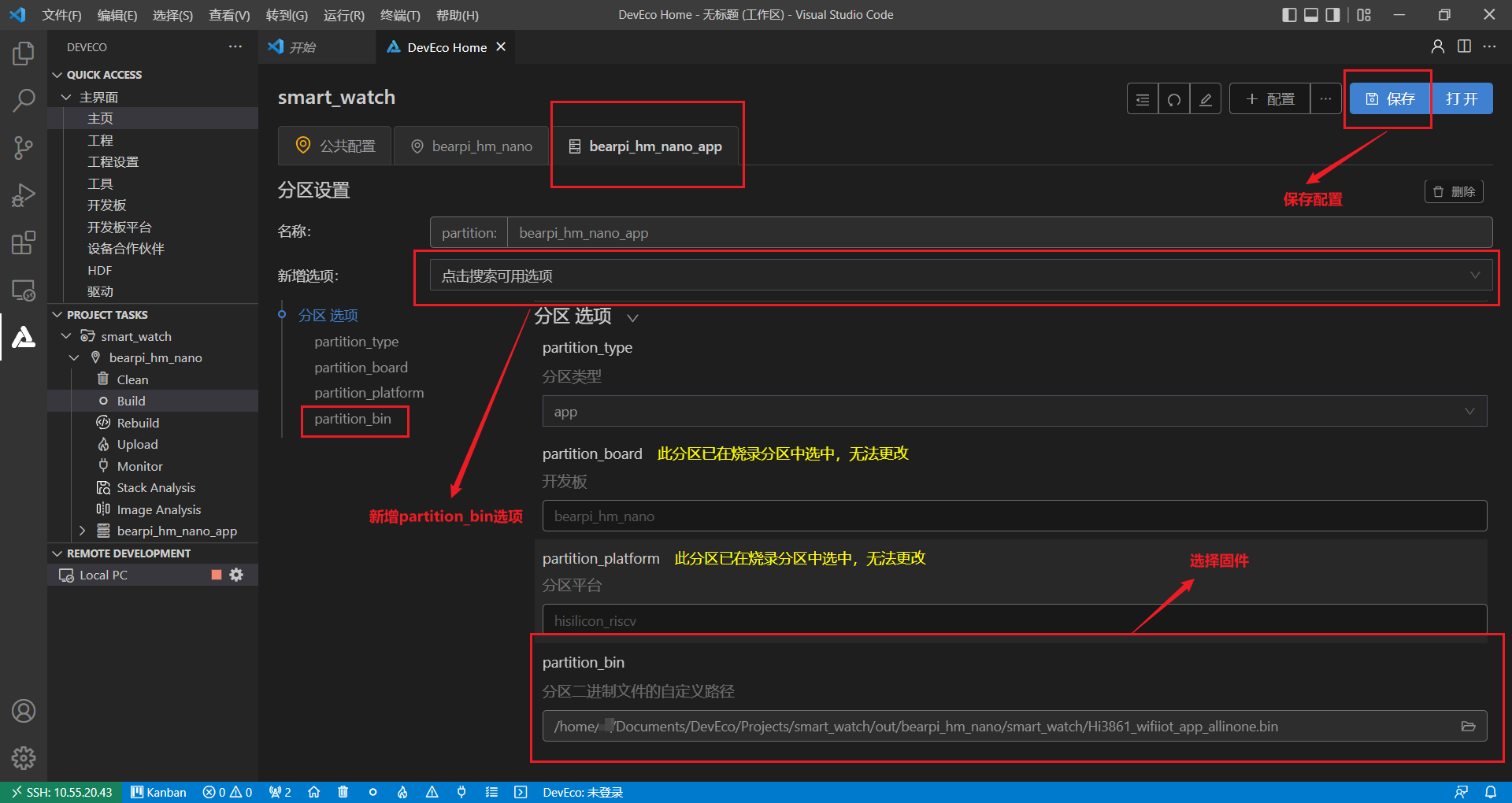The height and width of the screenshot is (803, 1512).
Task: Click + 配置 add configuration button
Action: point(1270,99)
